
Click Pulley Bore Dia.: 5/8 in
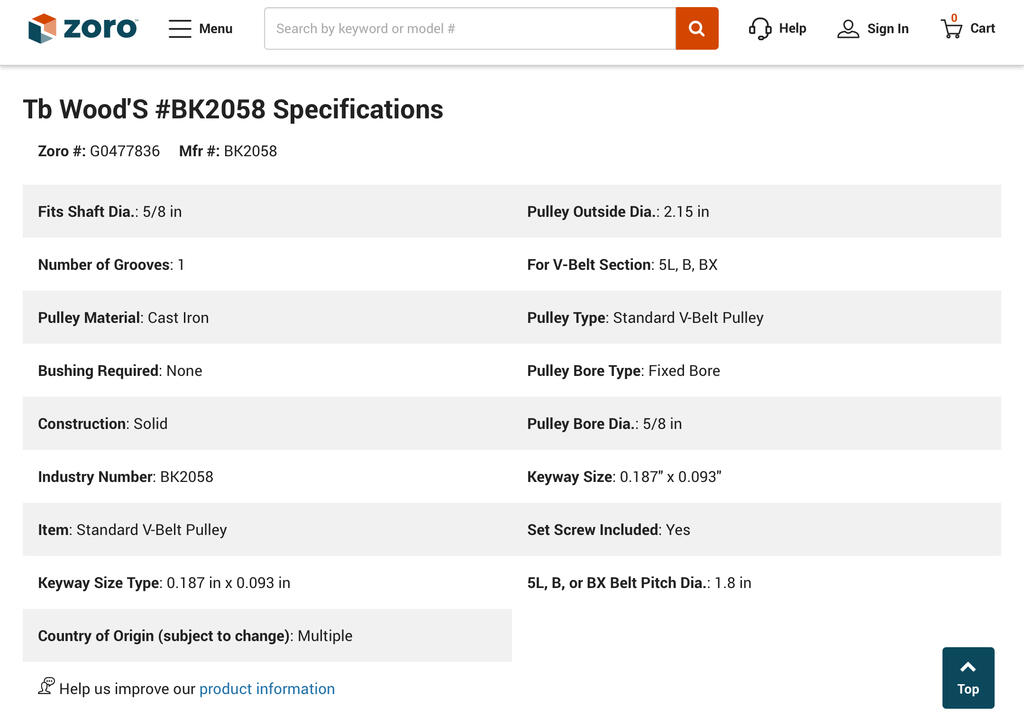click(756, 423)
